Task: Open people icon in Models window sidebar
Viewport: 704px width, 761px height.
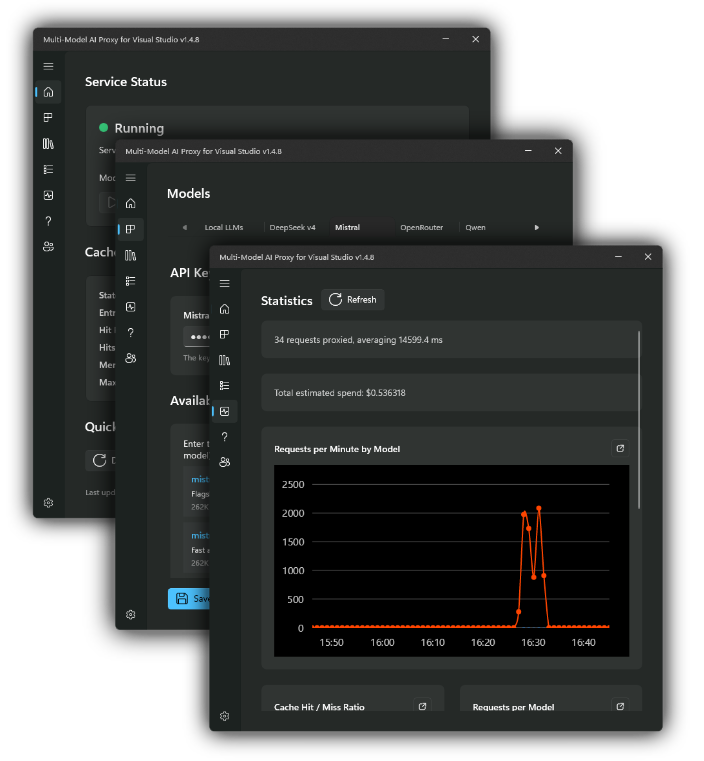Action: [131, 358]
